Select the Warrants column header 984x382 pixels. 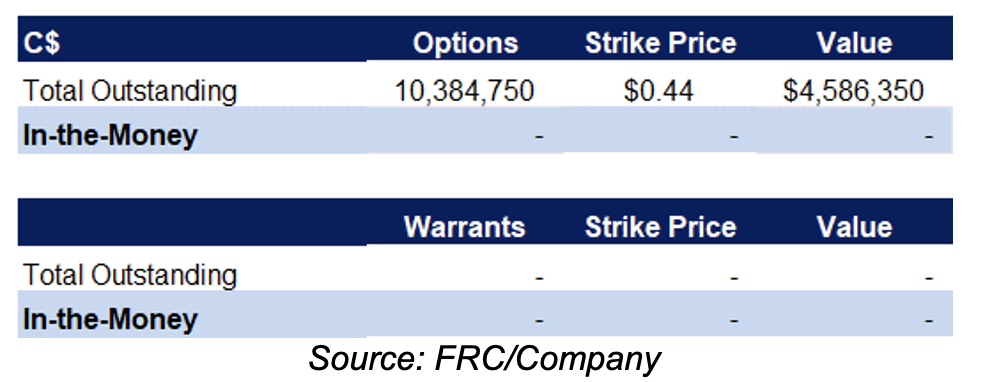(x=464, y=227)
